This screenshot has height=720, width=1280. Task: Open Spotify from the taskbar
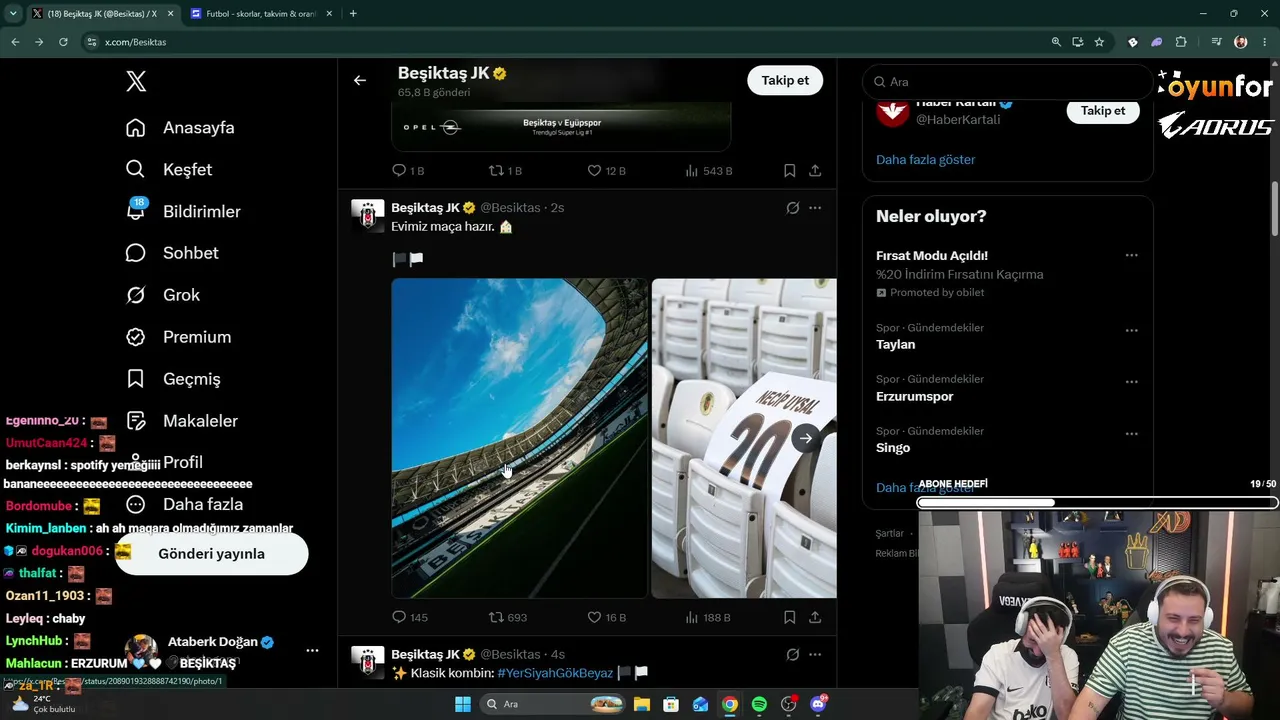[x=759, y=704]
